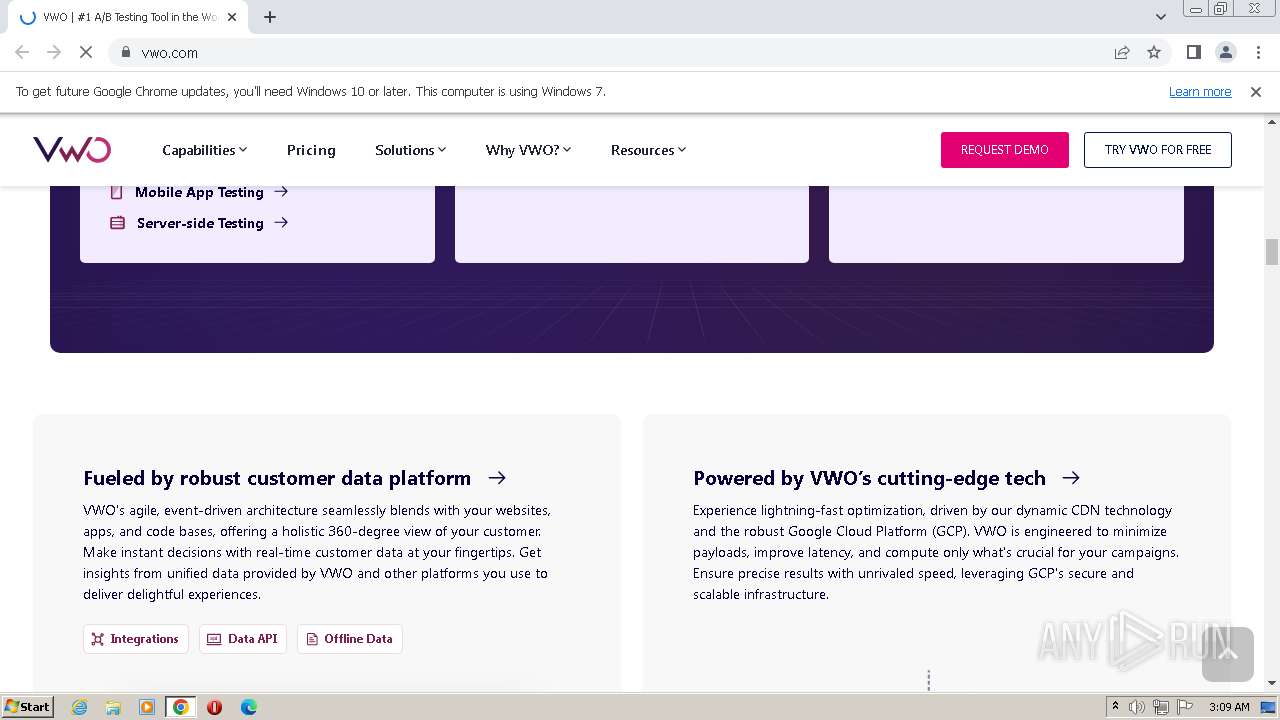Viewport: 1280px width, 720px height.
Task: Select the Integrations tag button
Action: [136, 639]
